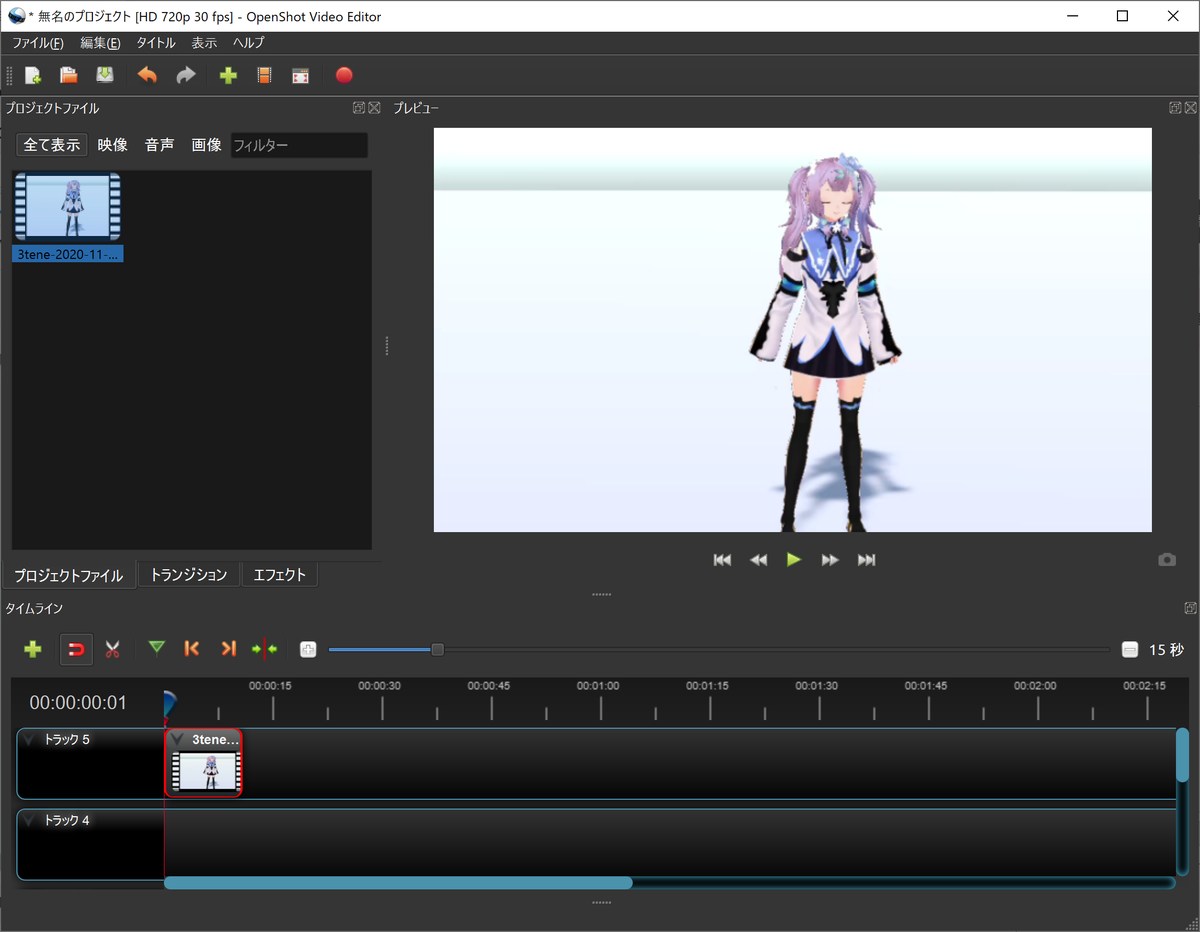
Task: Click the timeline horizontal scrollbar
Action: pos(398,883)
